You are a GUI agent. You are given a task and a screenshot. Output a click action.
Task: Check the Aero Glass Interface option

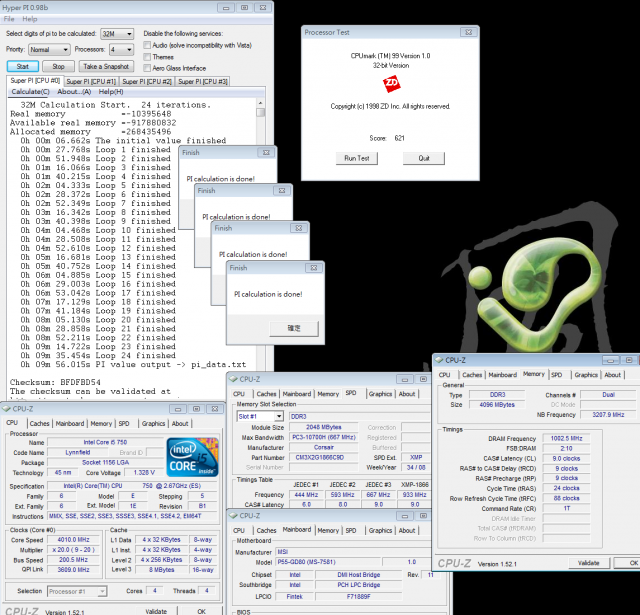pyautogui.click(x=147, y=68)
